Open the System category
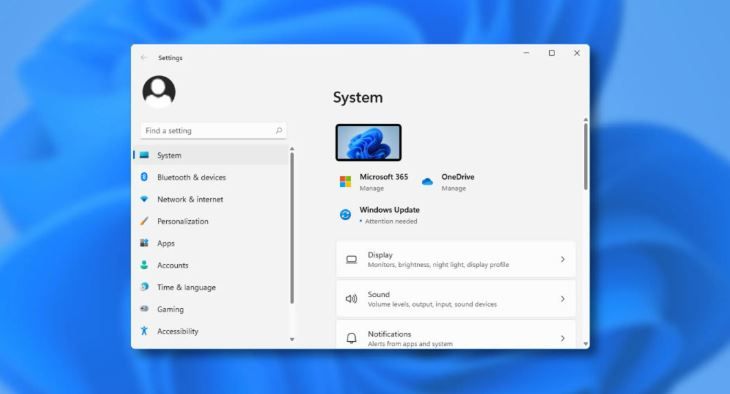Screen dimensions: 730x394 pos(210,155)
